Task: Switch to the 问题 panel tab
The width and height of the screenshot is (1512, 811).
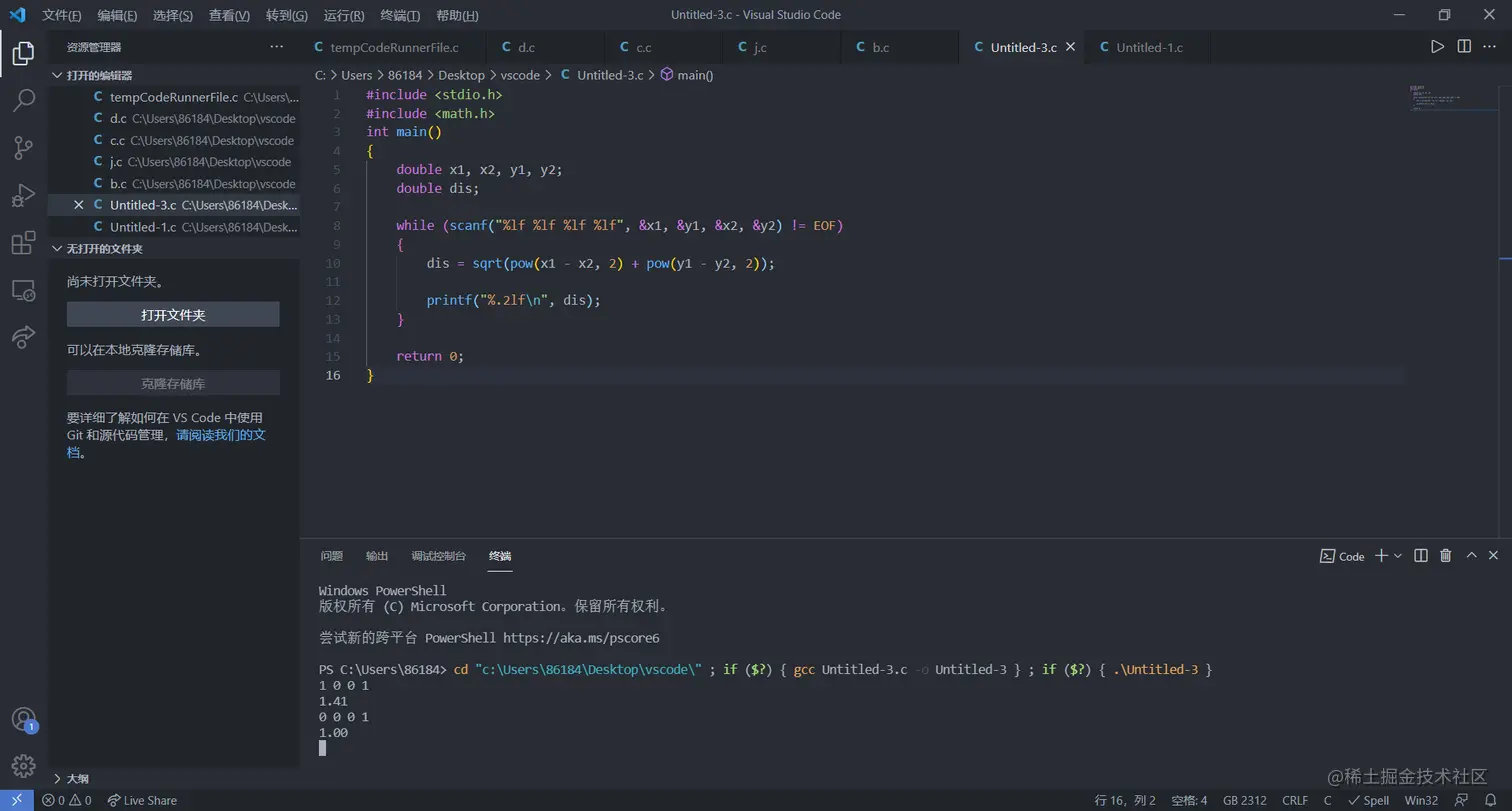Action: point(331,556)
